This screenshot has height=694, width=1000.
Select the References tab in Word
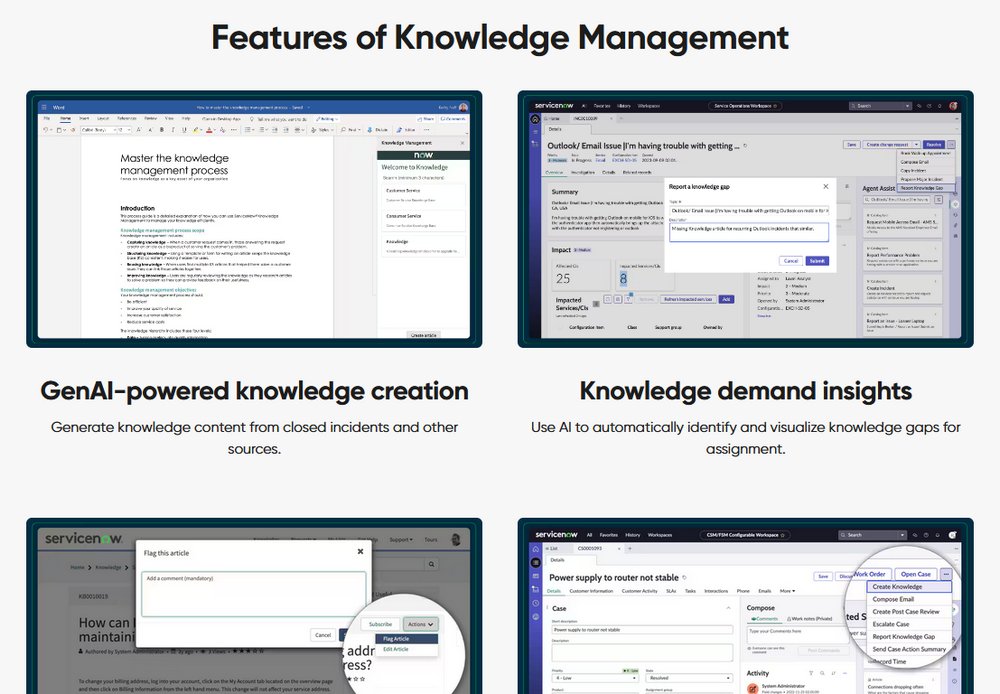127,119
